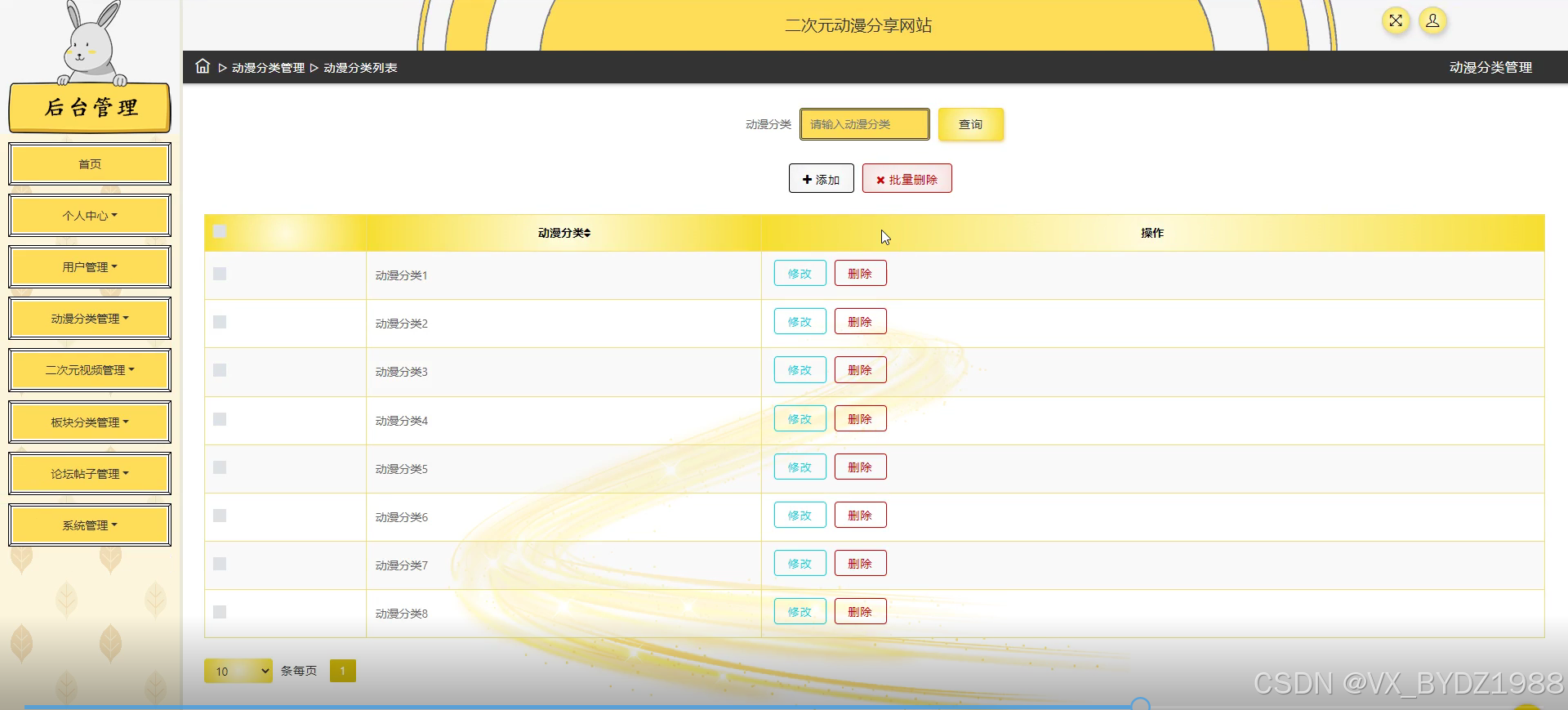Open the 首页 sidebar menu
Image resolution: width=1568 pixels, height=710 pixels.
(x=90, y=164)
